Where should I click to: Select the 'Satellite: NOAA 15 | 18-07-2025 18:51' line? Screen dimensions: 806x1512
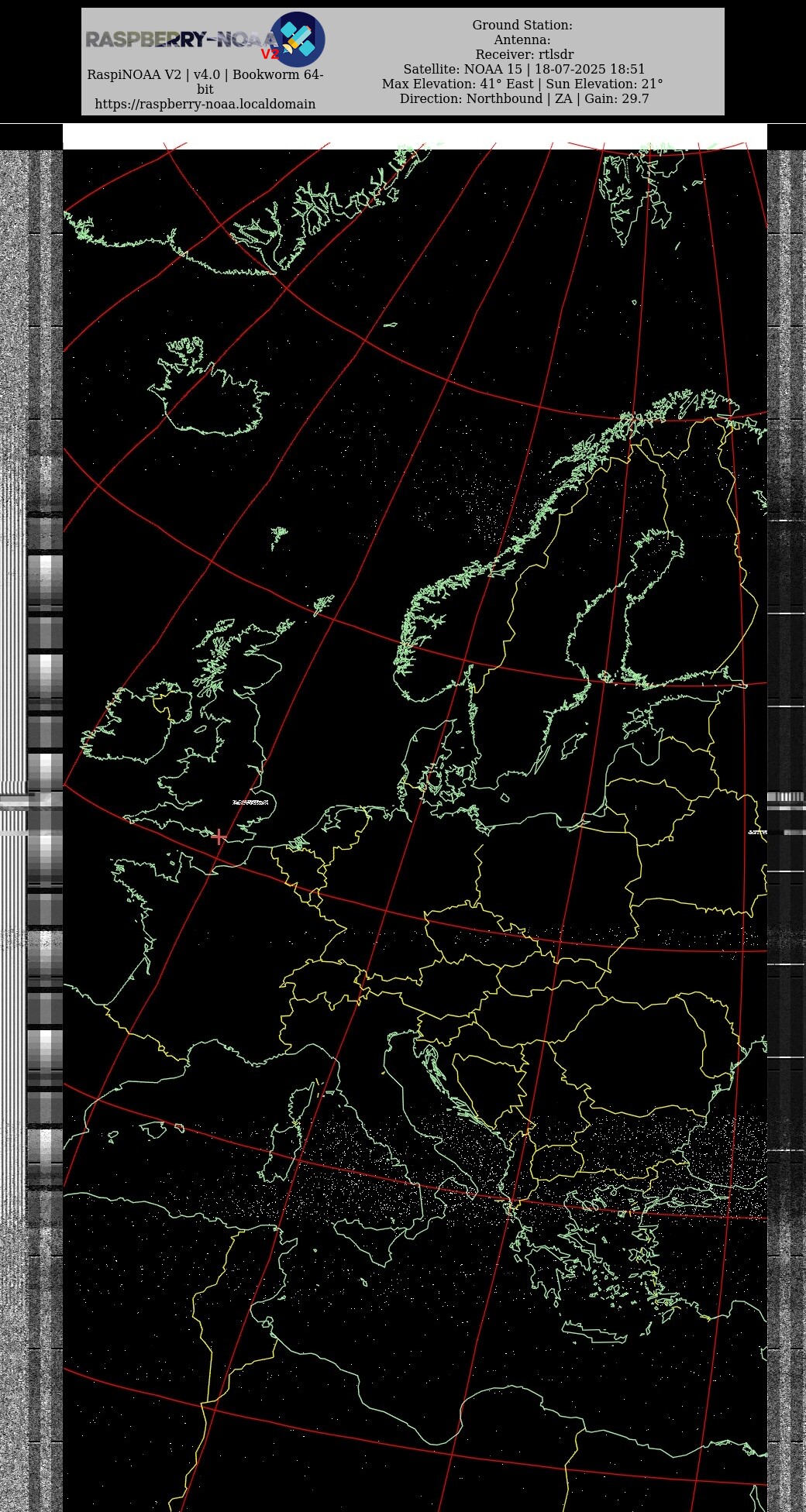pos(524,69)
